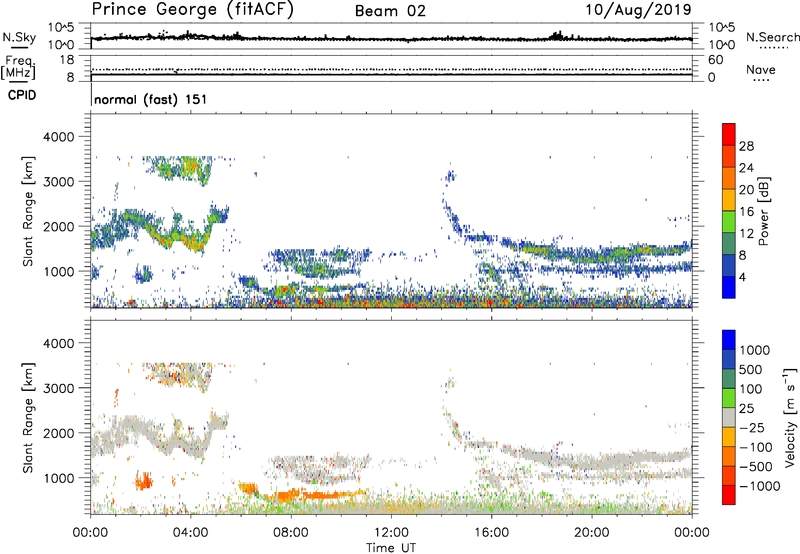The height and width of the screenshot is (554, 800).
Task: Click the bright green 25–100 m/s velocity swatch
Action: click(729, 398)
